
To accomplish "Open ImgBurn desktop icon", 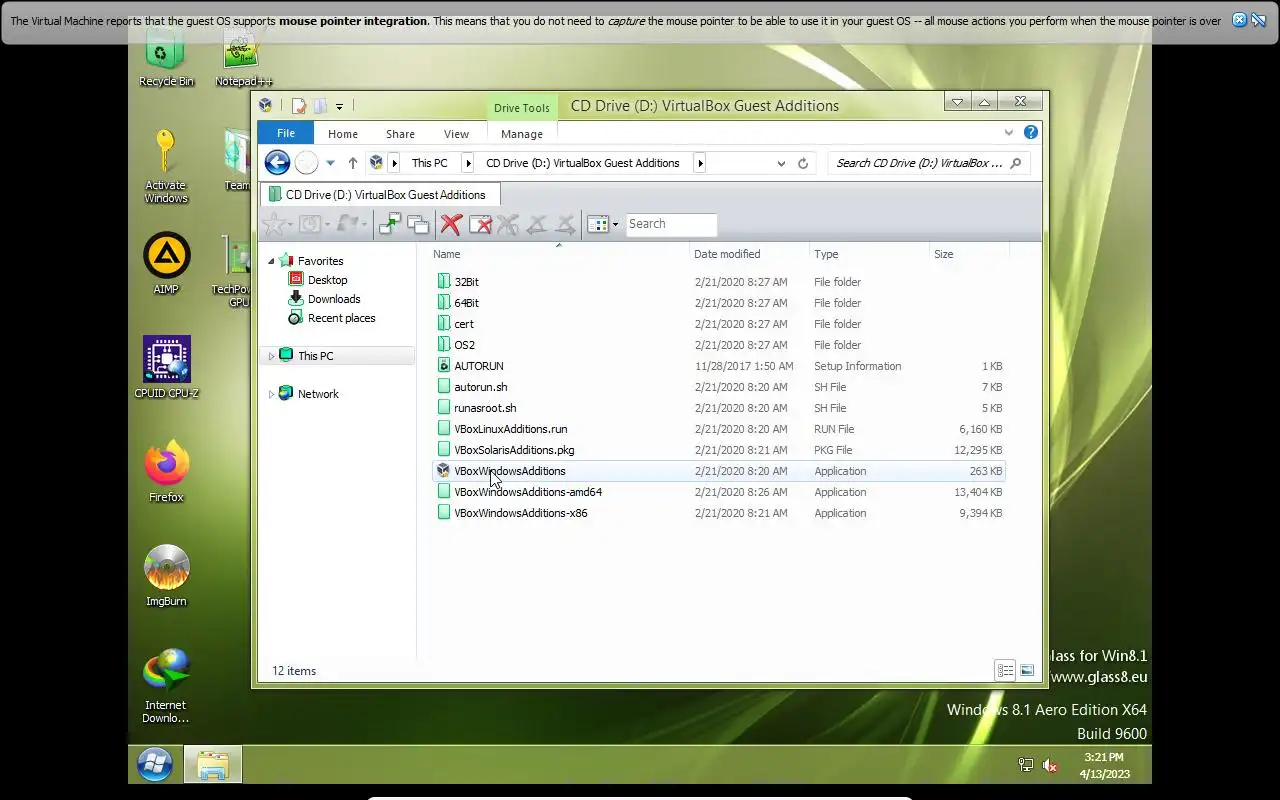I will [166, 576].
